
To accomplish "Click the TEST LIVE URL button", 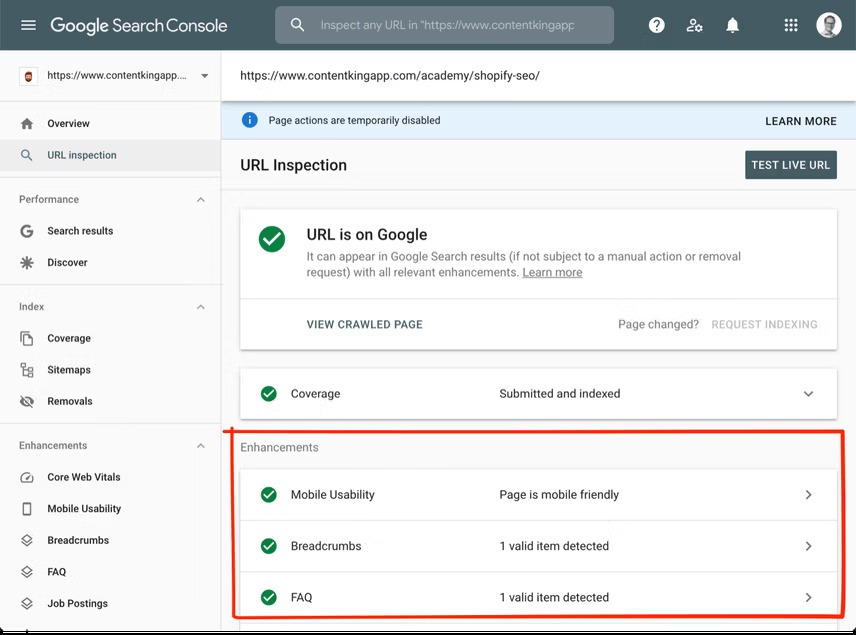I will pyautogui.click(x=791, y=165).
